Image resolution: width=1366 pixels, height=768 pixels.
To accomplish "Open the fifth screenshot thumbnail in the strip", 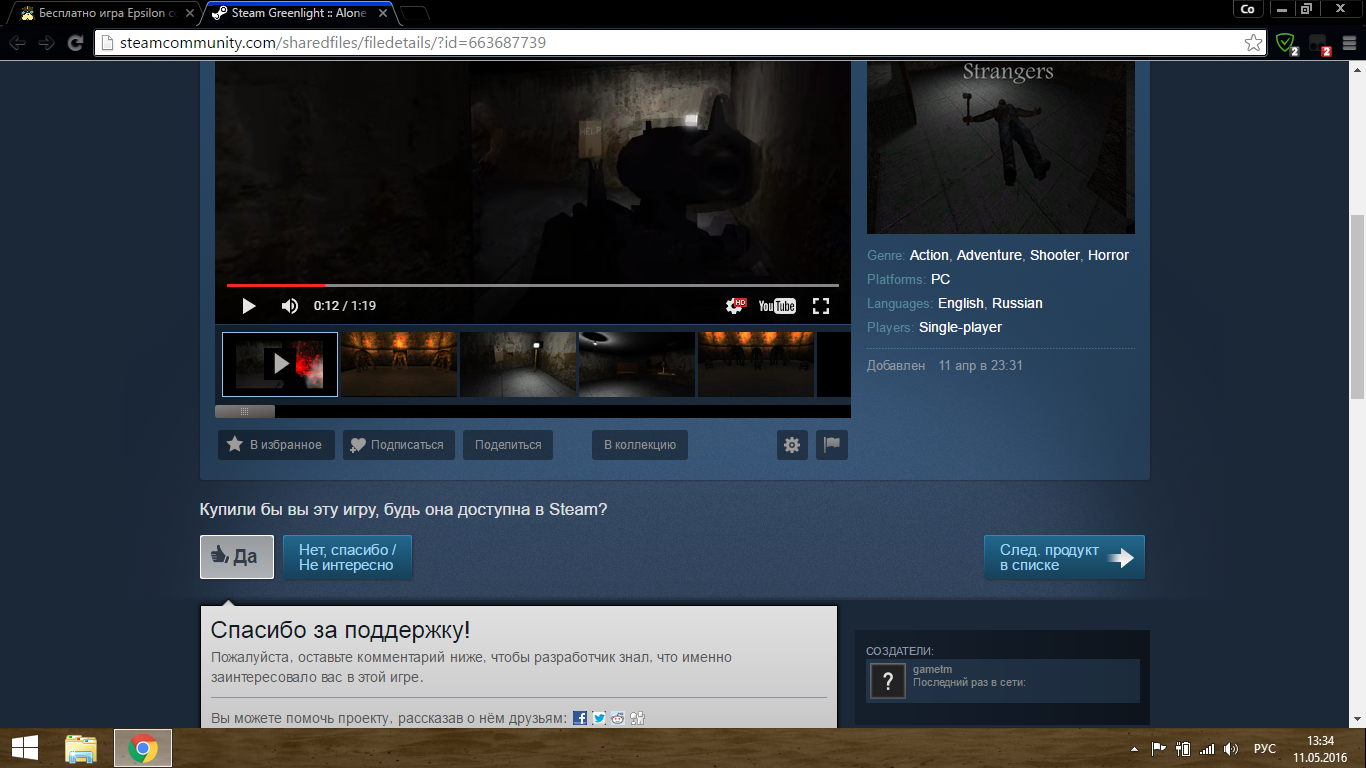I will pyautogui.click(x=756, y=364).
